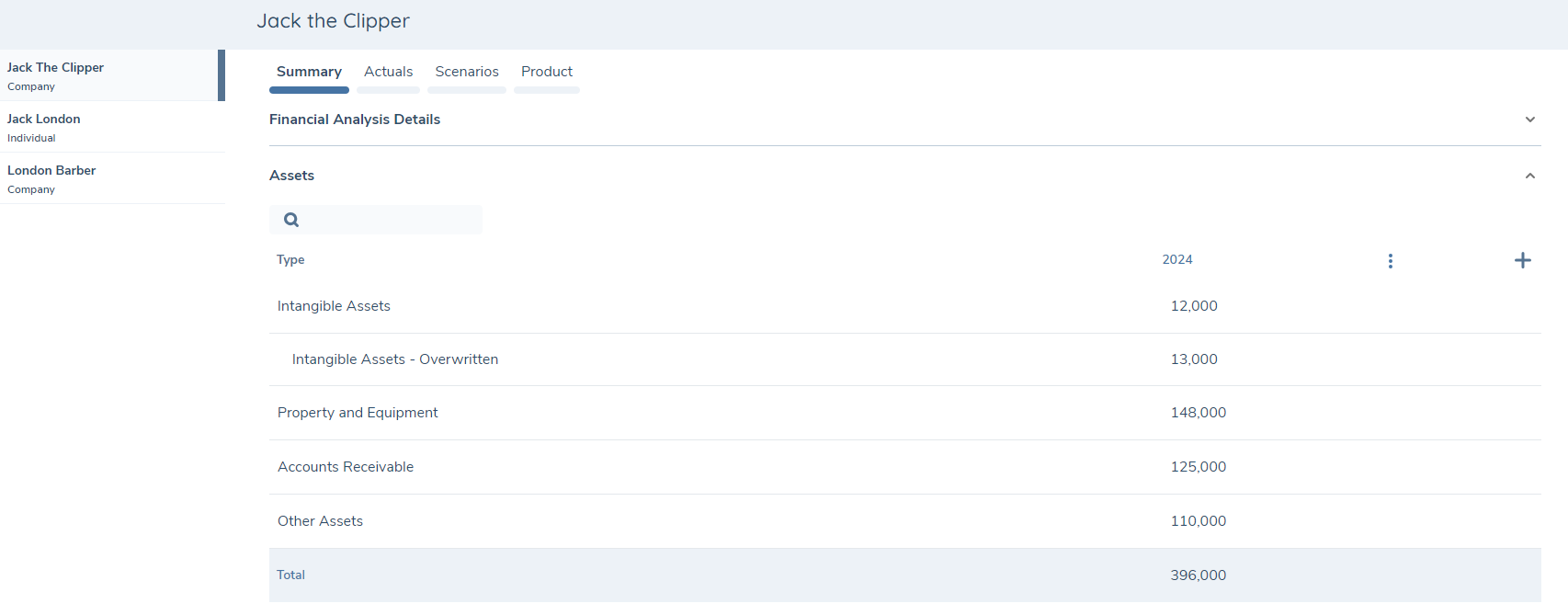Viewport: 1568px width, 615px height.
Task: Switch to the Actuals tab
Action: (388, 72)
